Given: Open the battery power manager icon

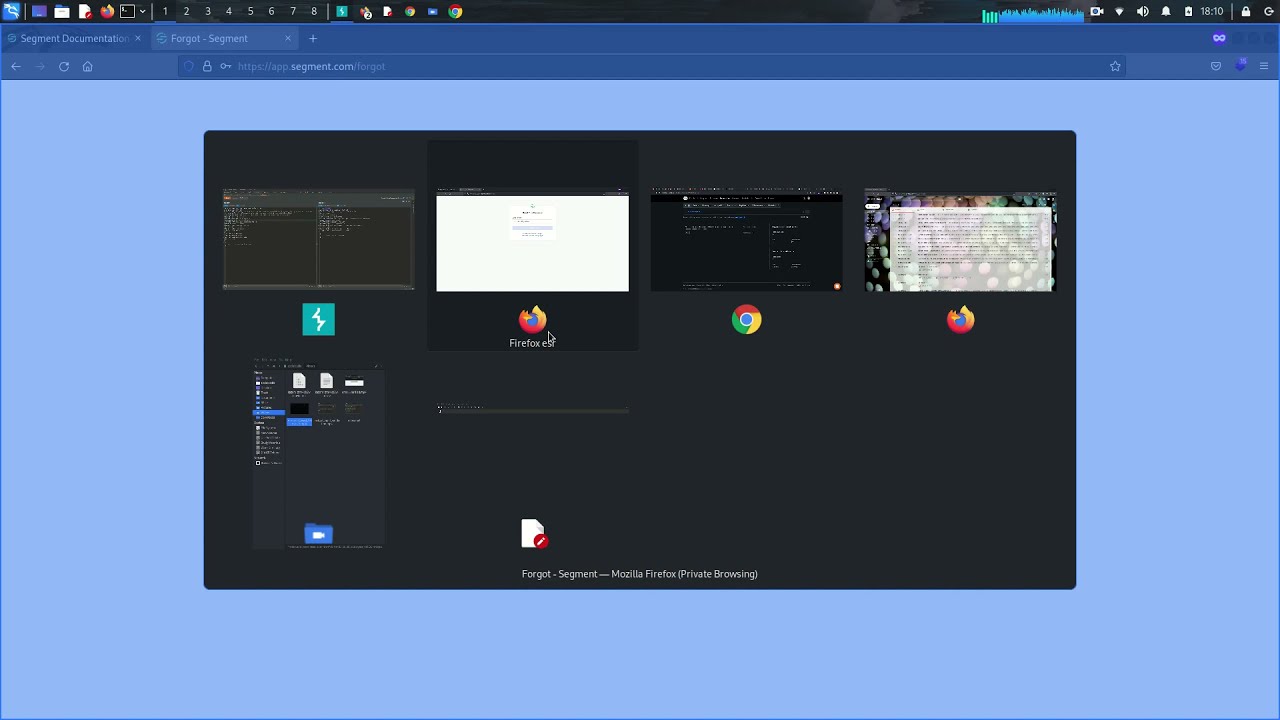Looking at the screenshot, I should coord(1188,12).
